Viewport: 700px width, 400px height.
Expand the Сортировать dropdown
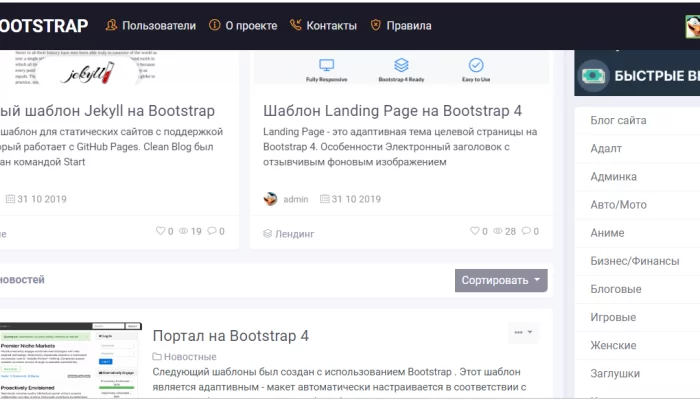click(x=501, y=280)
